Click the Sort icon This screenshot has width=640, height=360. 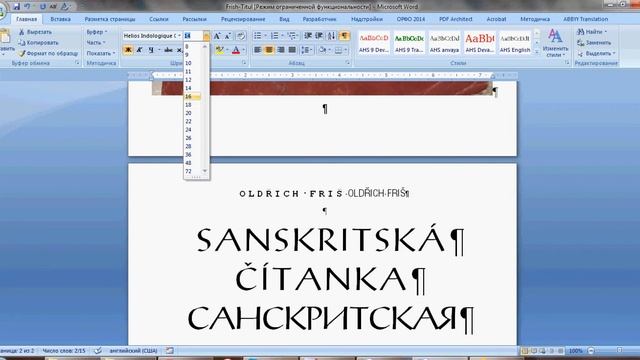point(331,36)
